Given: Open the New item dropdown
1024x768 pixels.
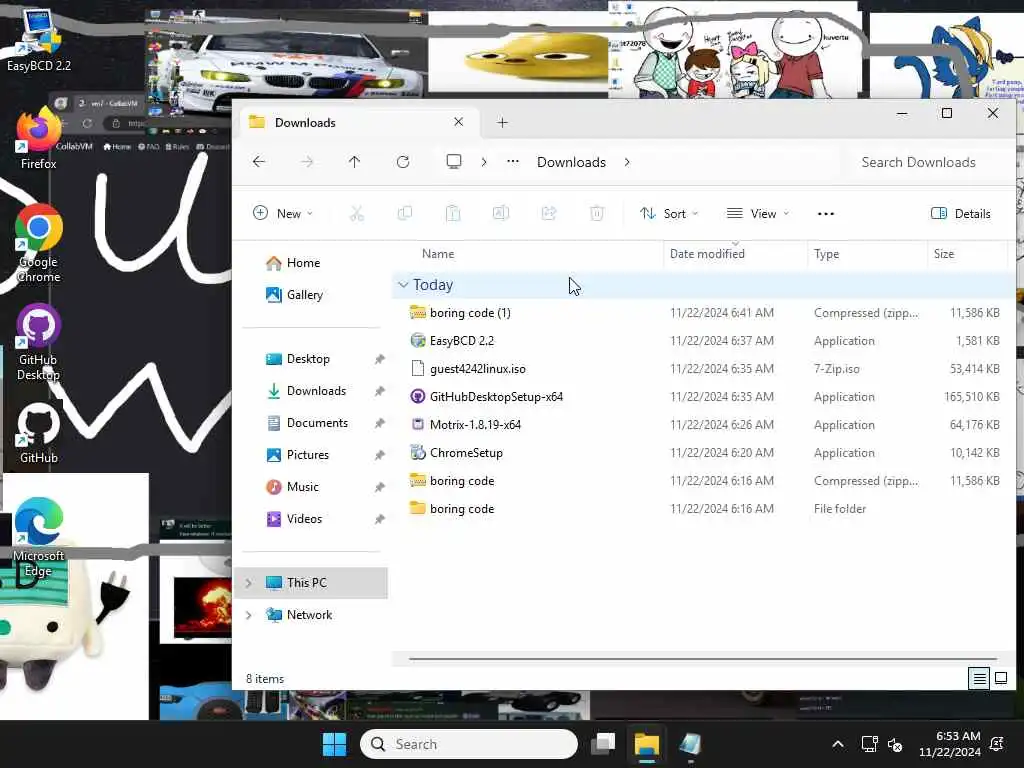Looking at the screenshot, I should [282, 214].
